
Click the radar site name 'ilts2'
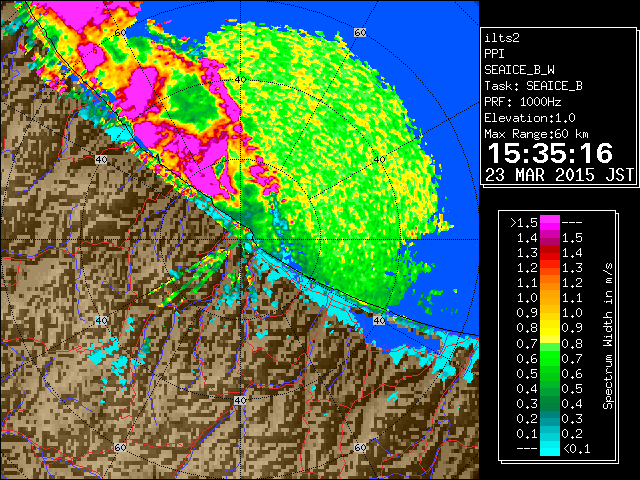coord(502,38)
